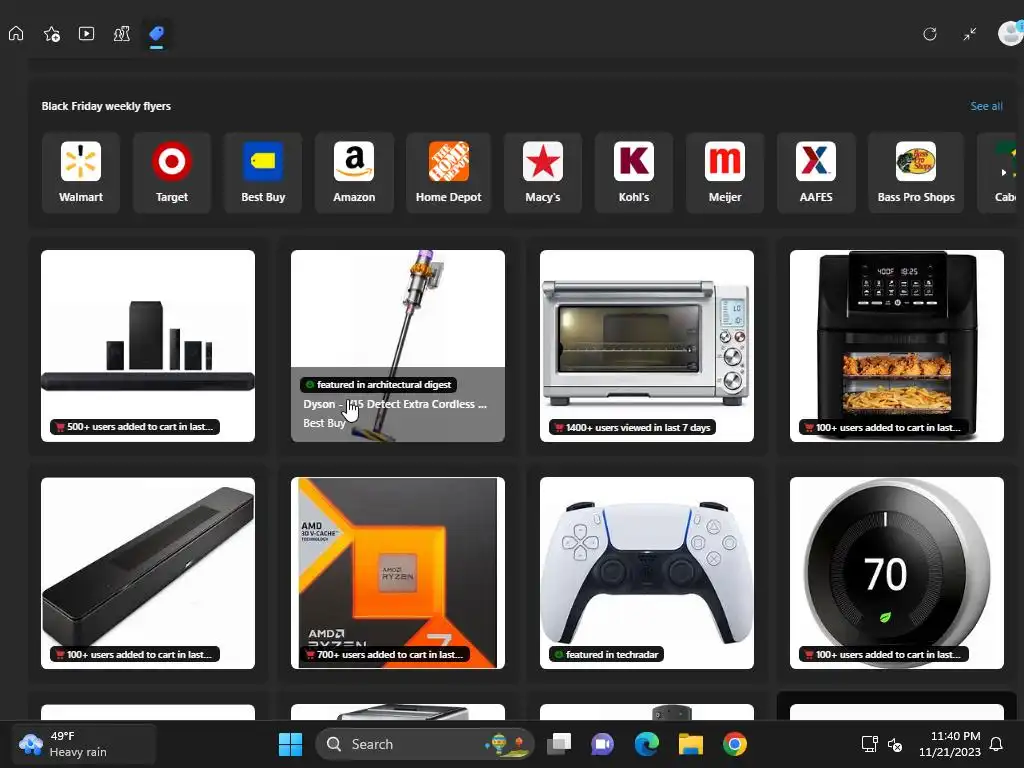Viewport: 1024px width, 768px height.
Task: Click '1400+ users viewed in last 7 days'
Action: coord(633,427)
